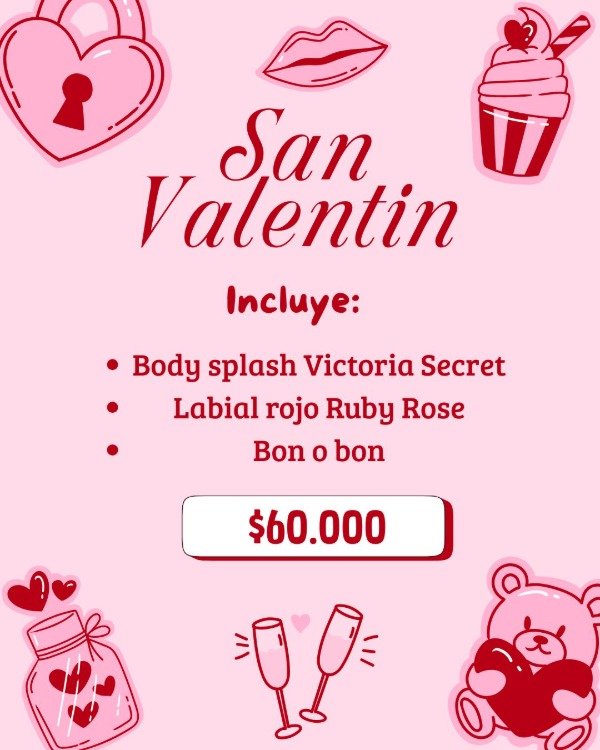Image resolution: width=600 pixels, height=750 pixels.
Task: Select Body splash Victoria Secret item
Action: [x=318, y=367]
